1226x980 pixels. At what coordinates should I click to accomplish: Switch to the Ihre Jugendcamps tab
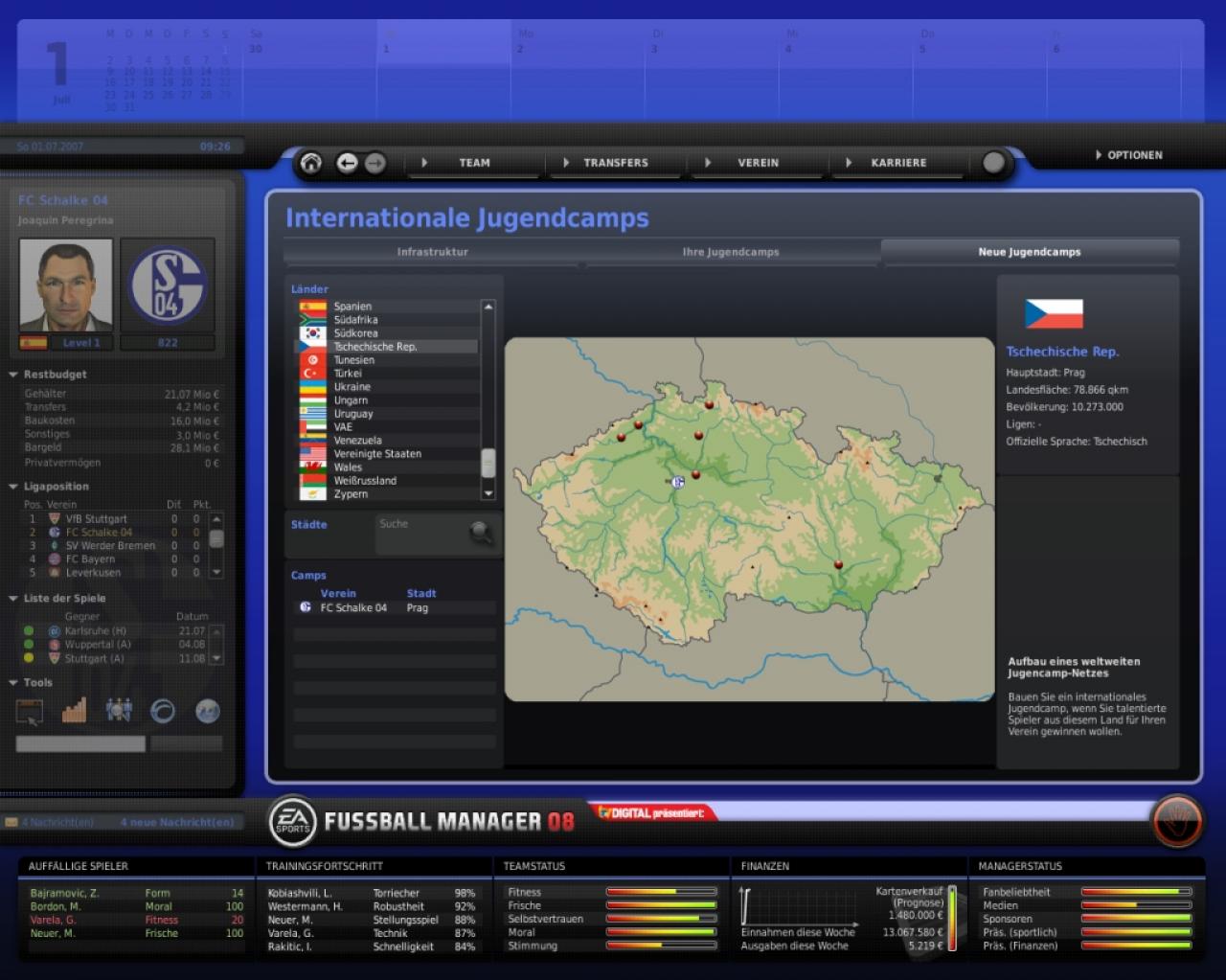(x=731, y=252)
